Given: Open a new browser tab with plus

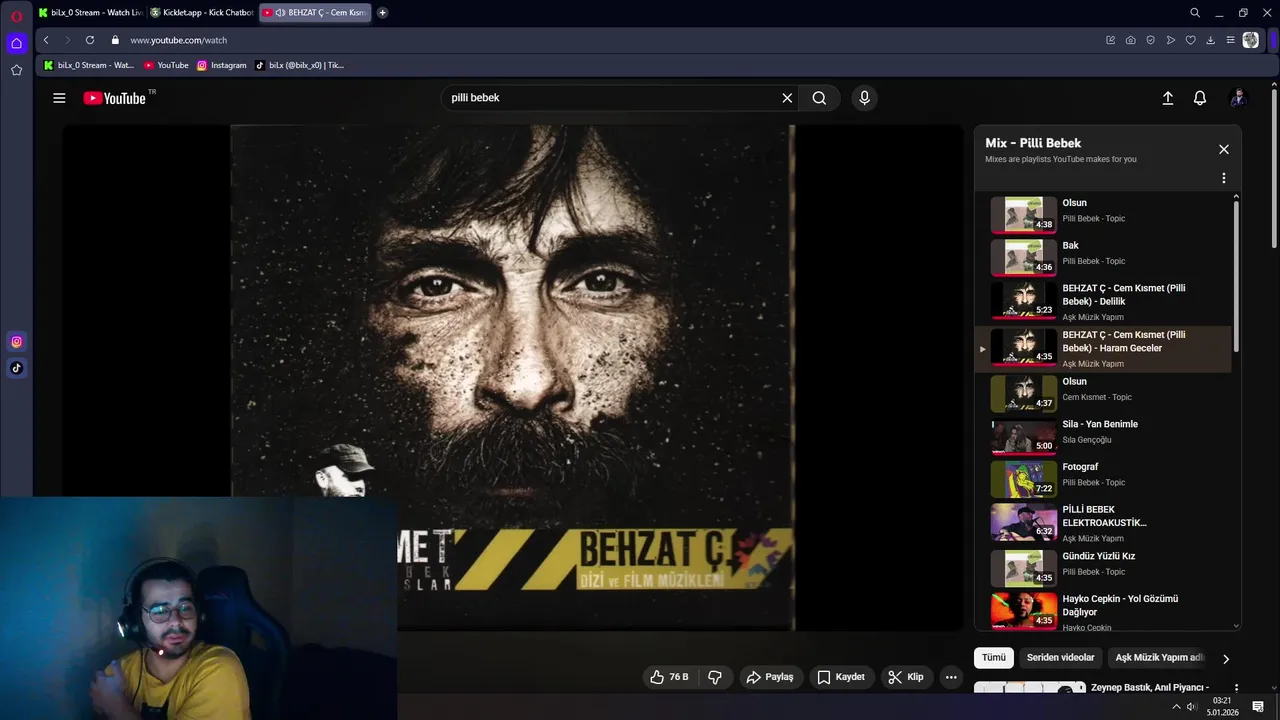Looking at the screenshot, I should click(383, 13).
